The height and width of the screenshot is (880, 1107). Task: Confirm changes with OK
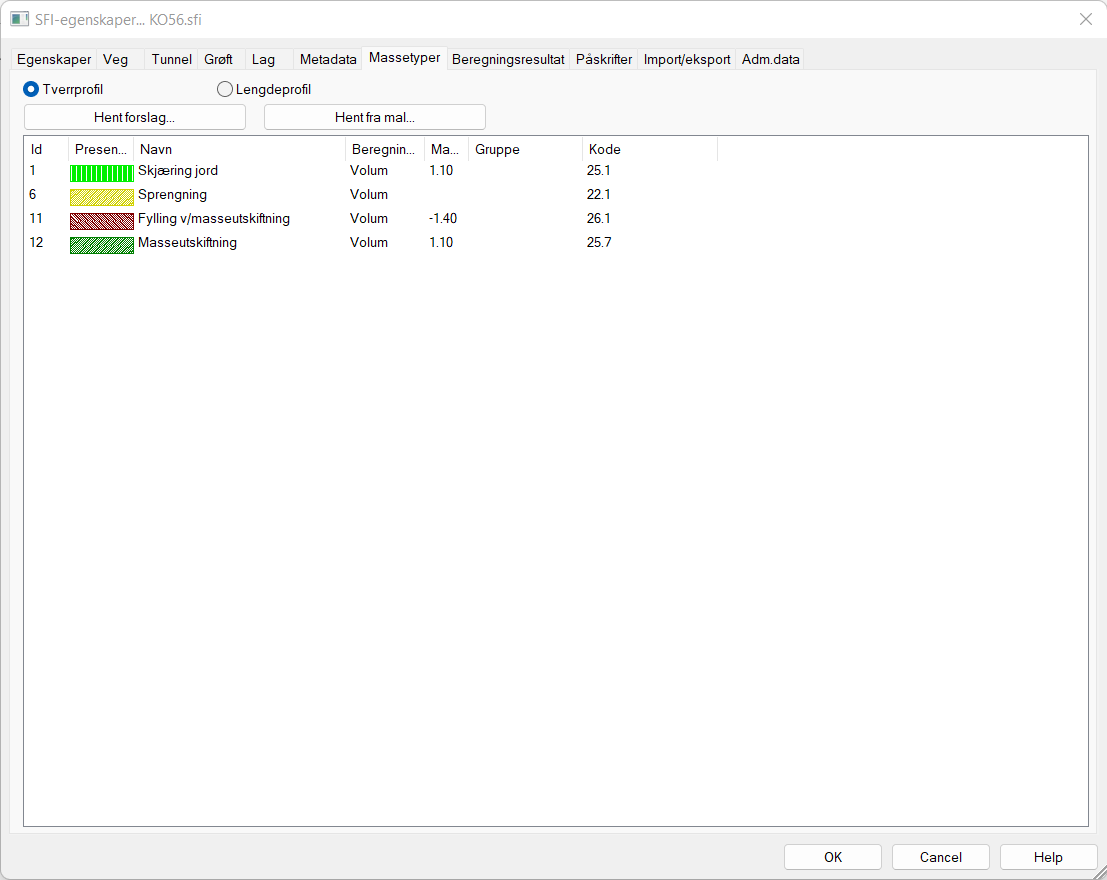(x=832, y=857)
